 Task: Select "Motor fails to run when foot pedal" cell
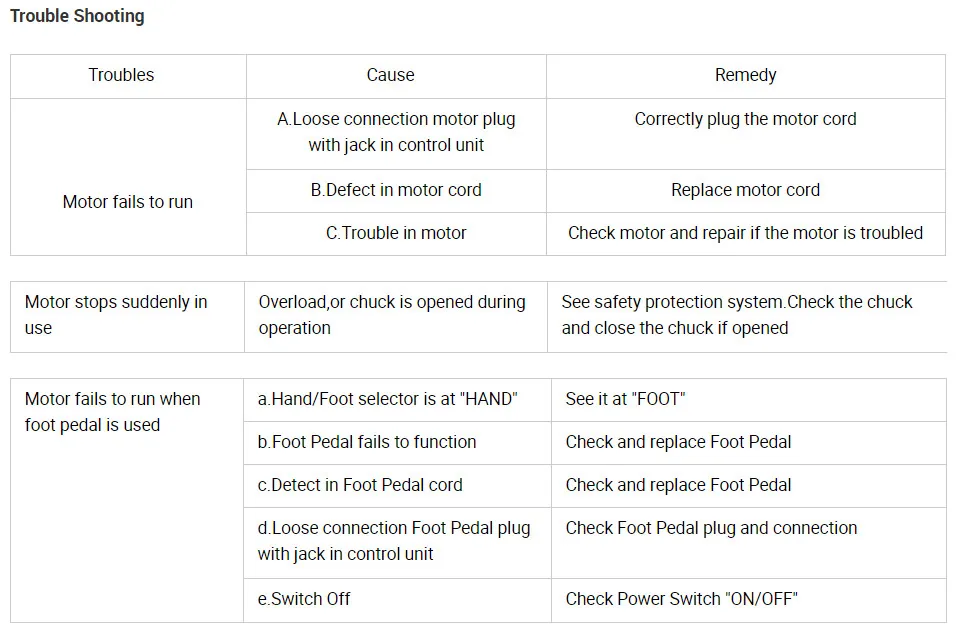point(112,412)
